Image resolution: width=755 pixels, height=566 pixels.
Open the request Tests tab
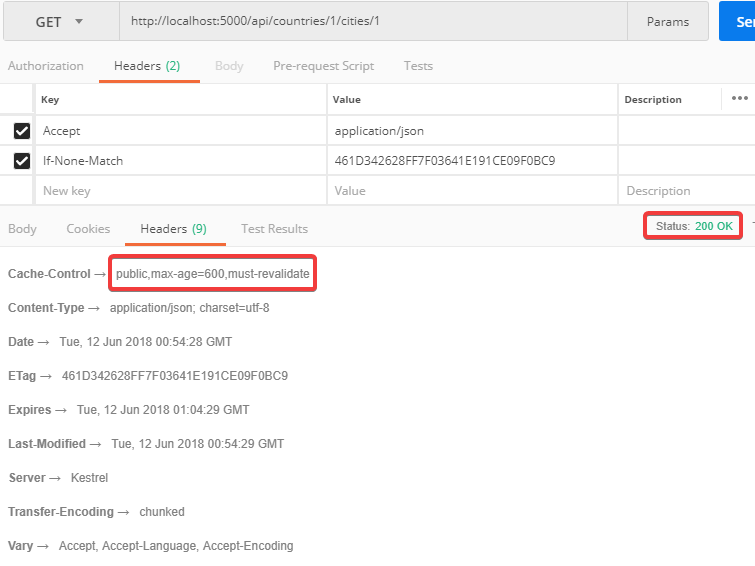418,66
